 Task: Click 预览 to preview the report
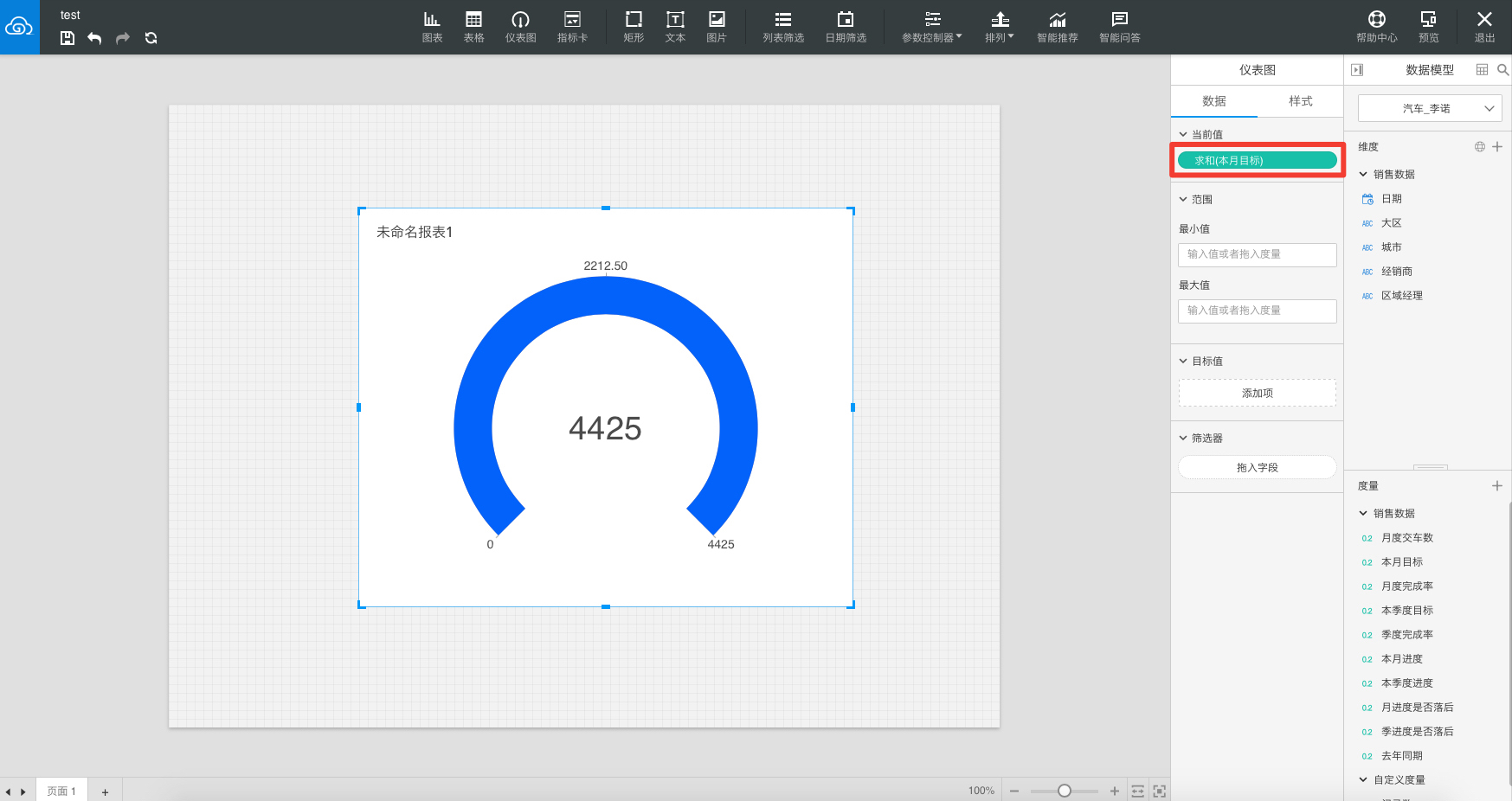[1429, 27]
